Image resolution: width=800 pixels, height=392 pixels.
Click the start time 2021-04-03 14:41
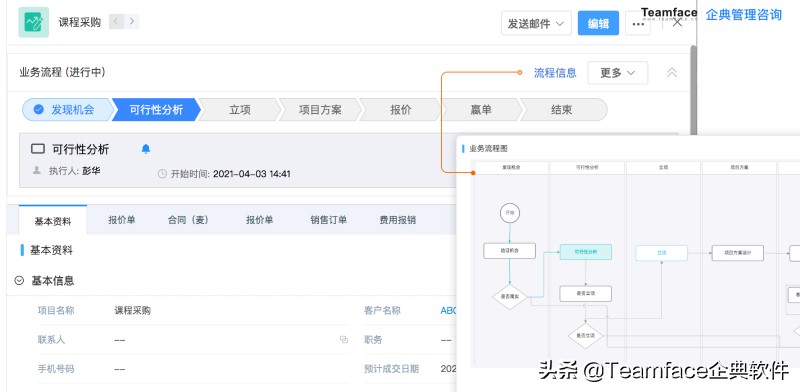point(252,174)
